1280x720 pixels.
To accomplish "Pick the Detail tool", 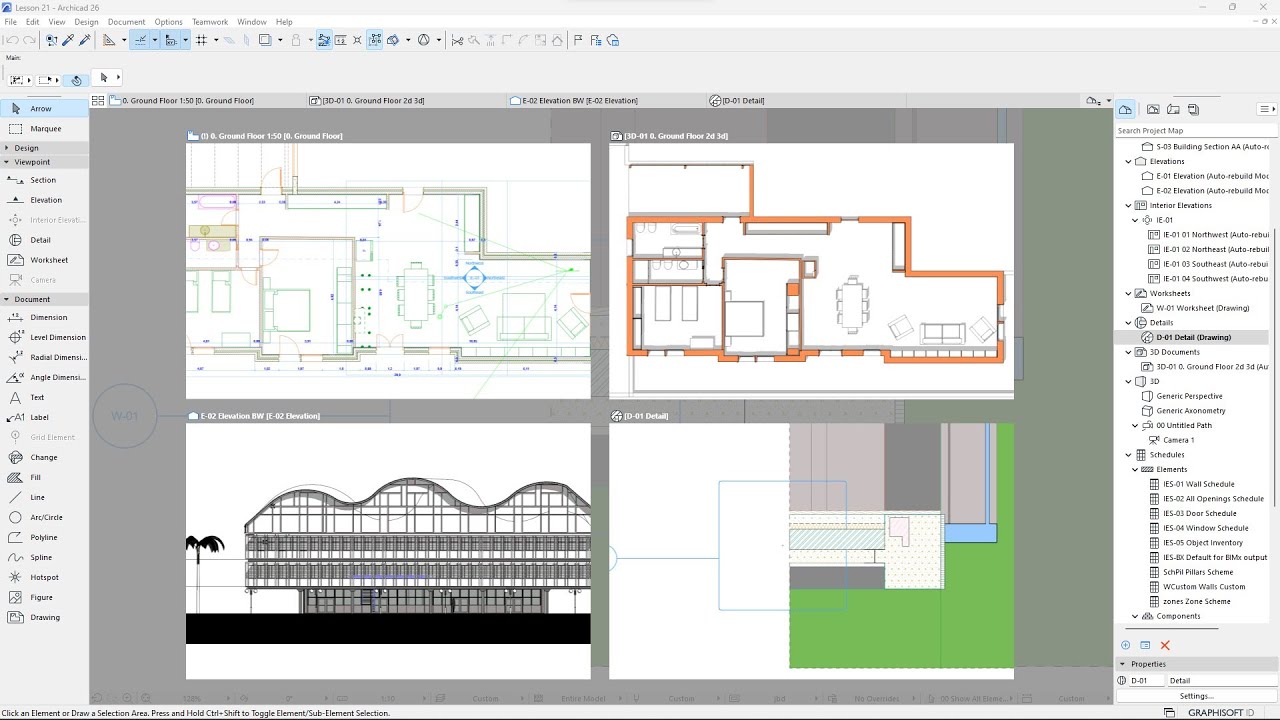I will click(44, 240).
